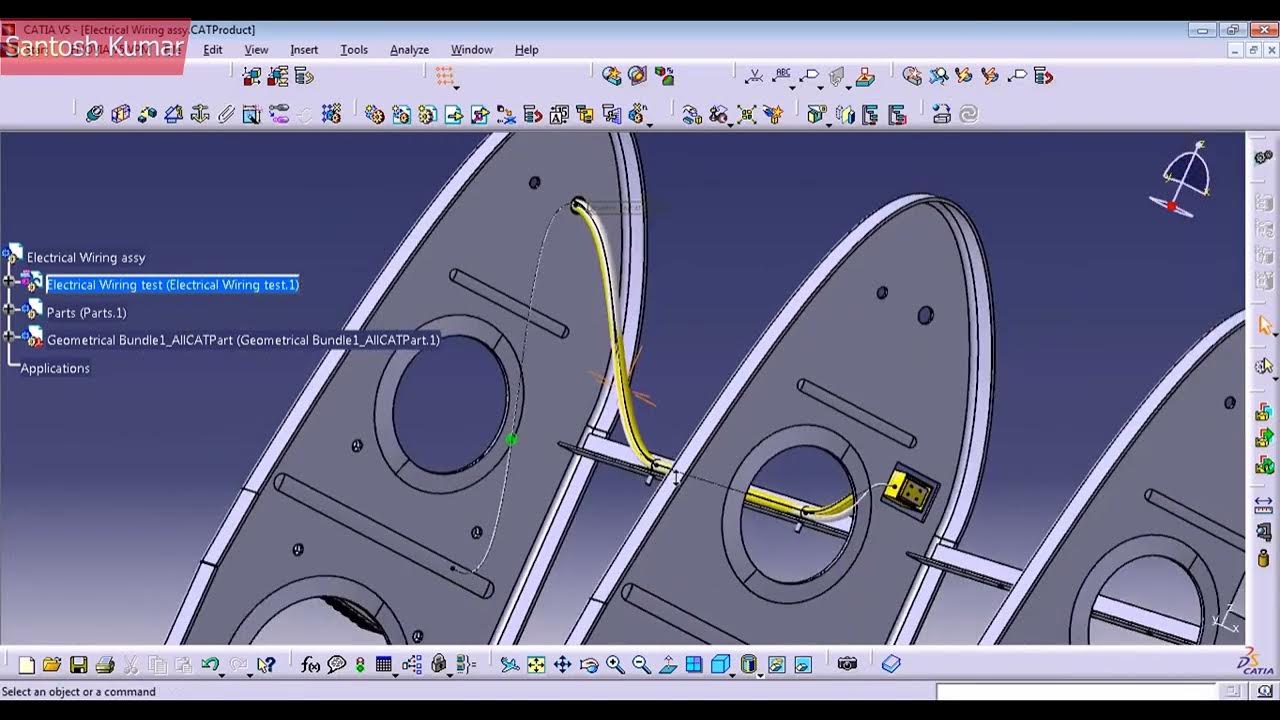Click Swap Visible Space icon
Image resolution: width=1280 pixels, height=720 pixels.
(x=802, y=664)
